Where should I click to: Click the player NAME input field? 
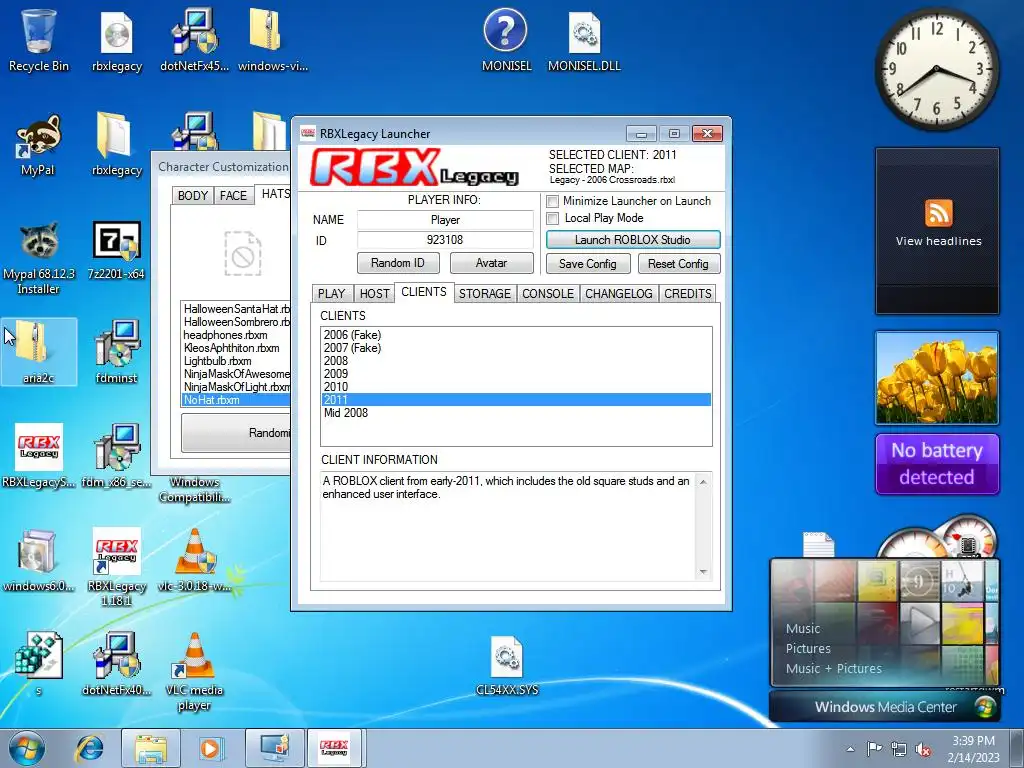(445, 220)
